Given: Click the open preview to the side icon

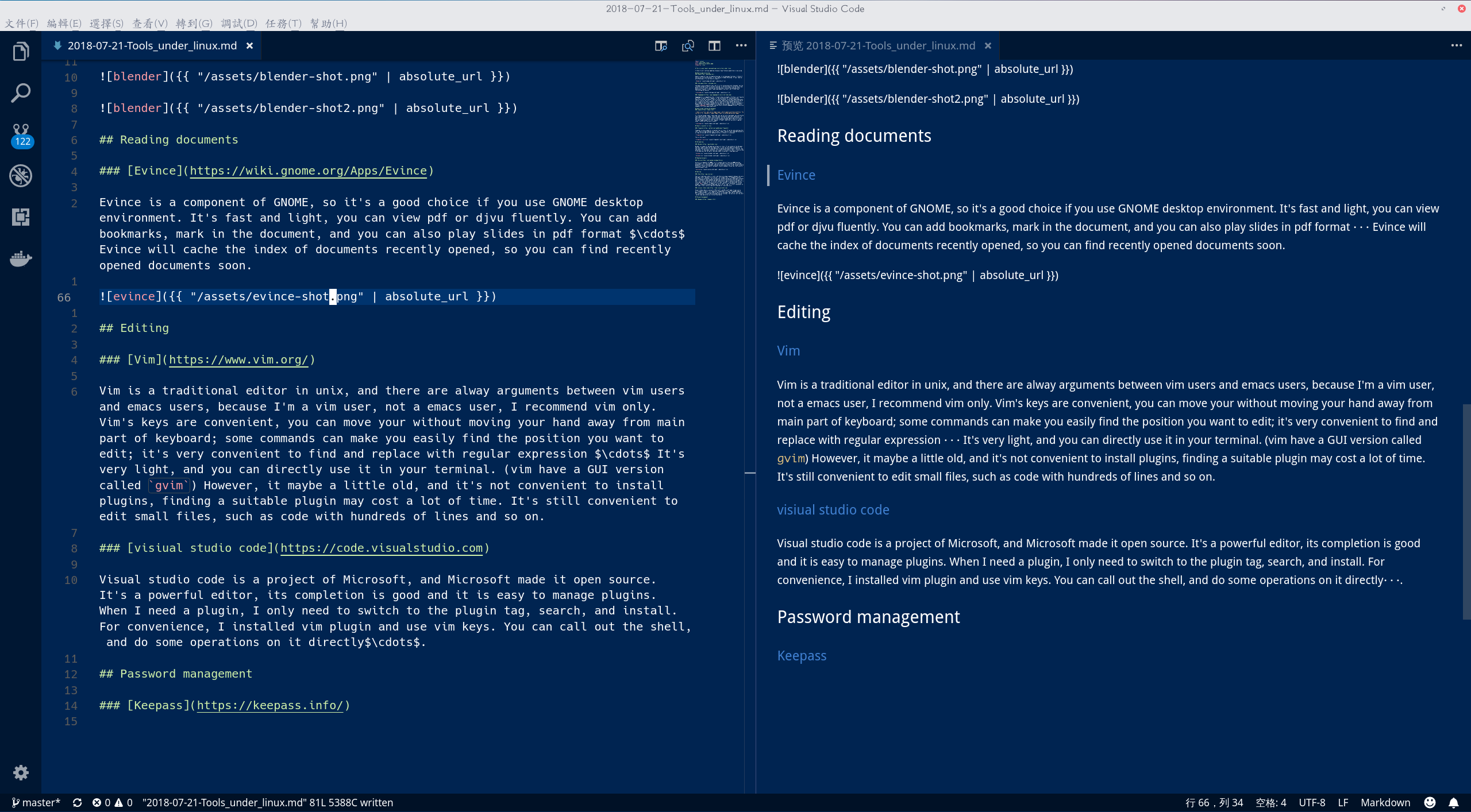Looking at the screenshot, I should click(661, 46).
